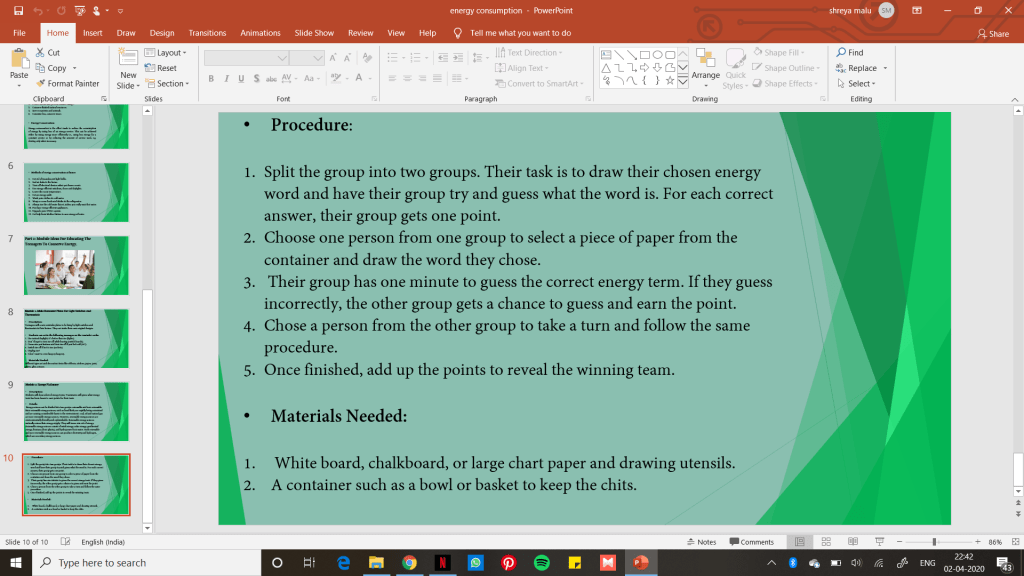
Task: Select the rectangle shape in shapes gallery
Action: pos(644,54)
